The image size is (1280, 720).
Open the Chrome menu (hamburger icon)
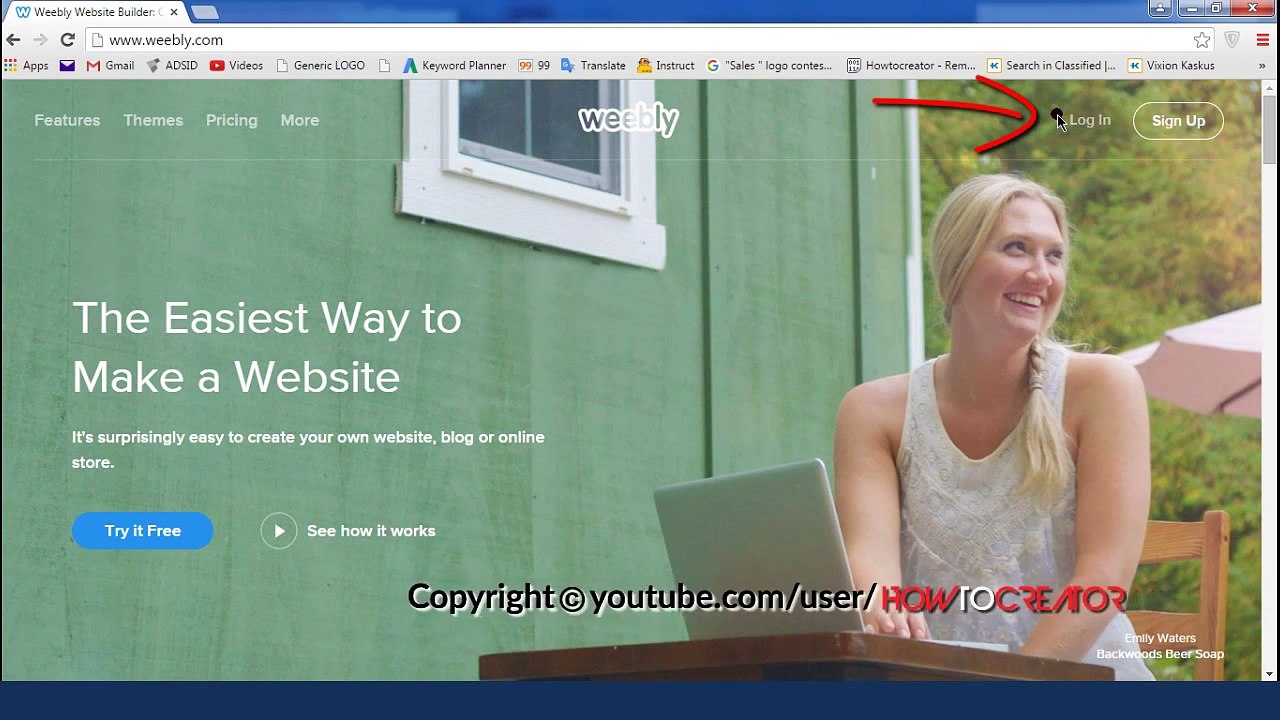1262,40
